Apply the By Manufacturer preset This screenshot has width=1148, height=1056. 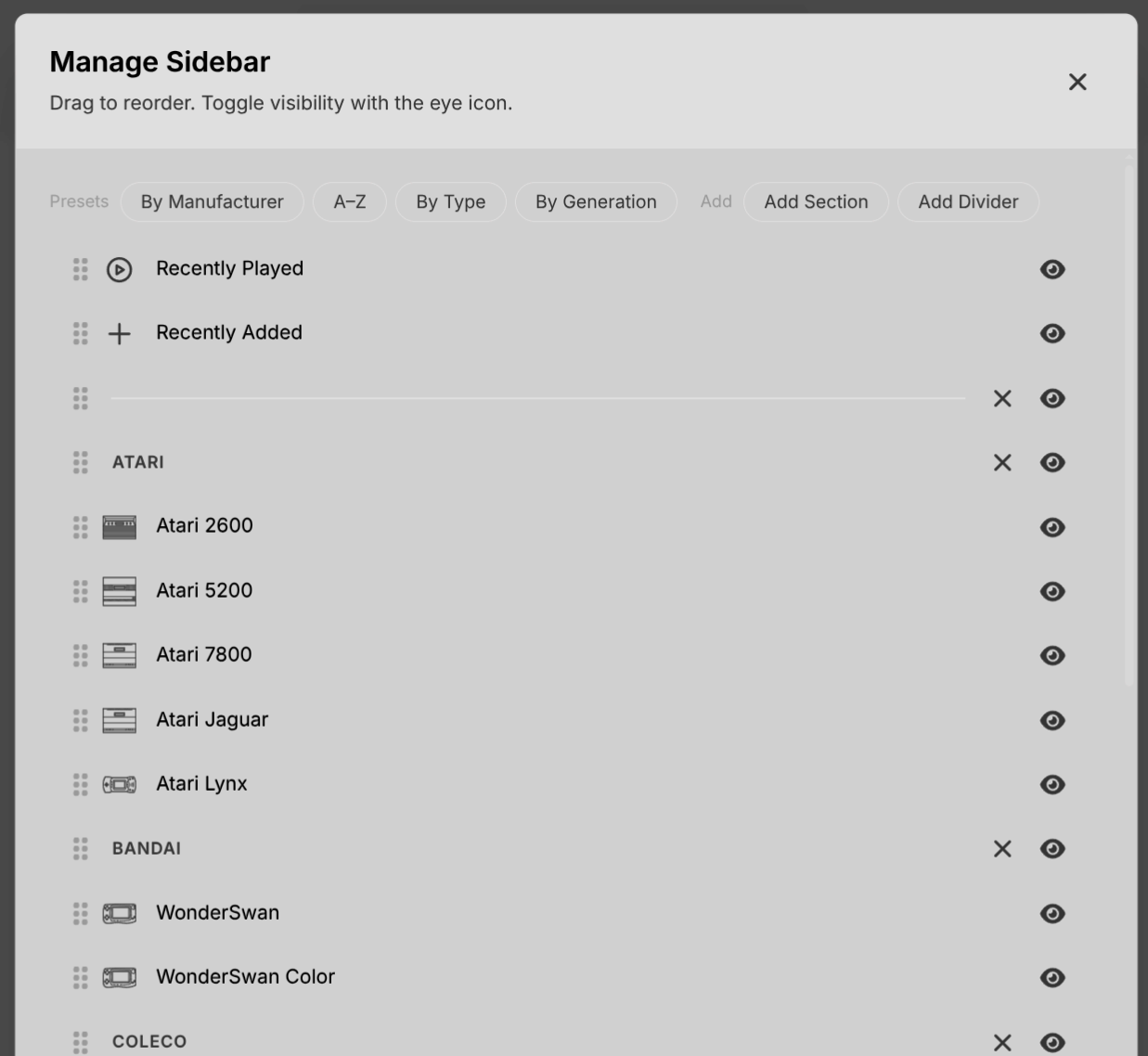coord(212,202)
